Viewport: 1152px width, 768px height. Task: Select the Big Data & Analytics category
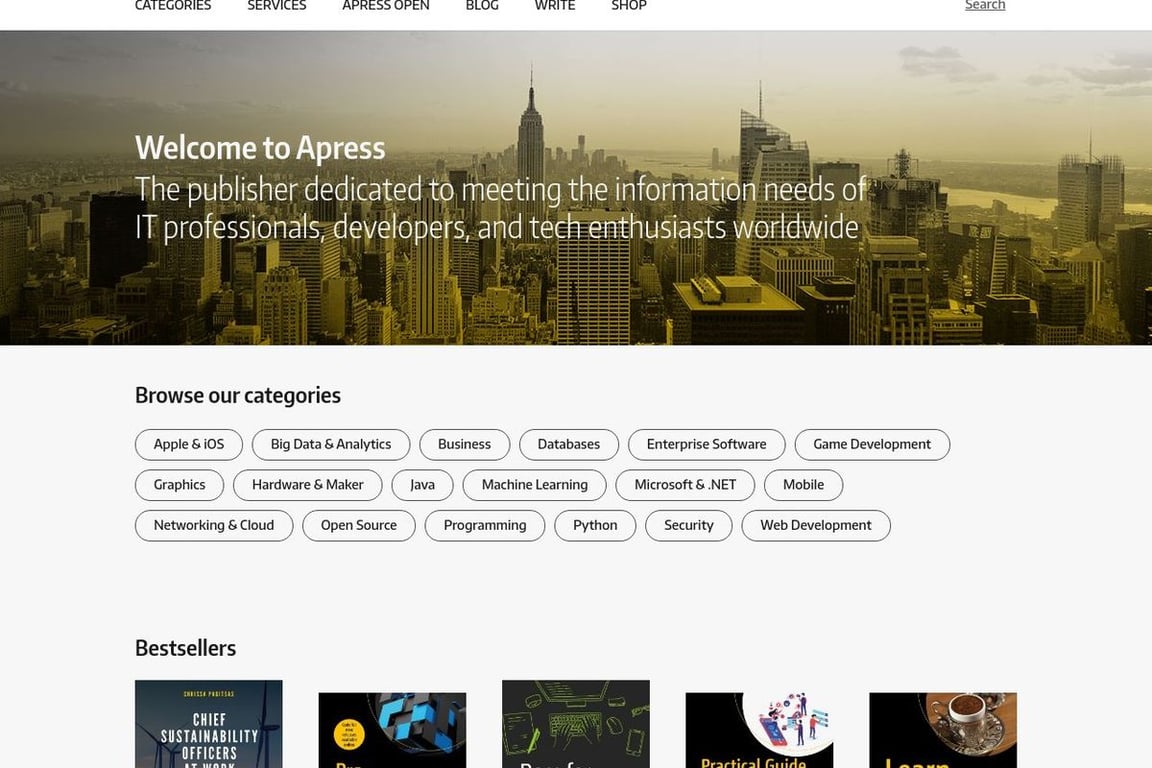pyautogui.click(x=331, y=445)
